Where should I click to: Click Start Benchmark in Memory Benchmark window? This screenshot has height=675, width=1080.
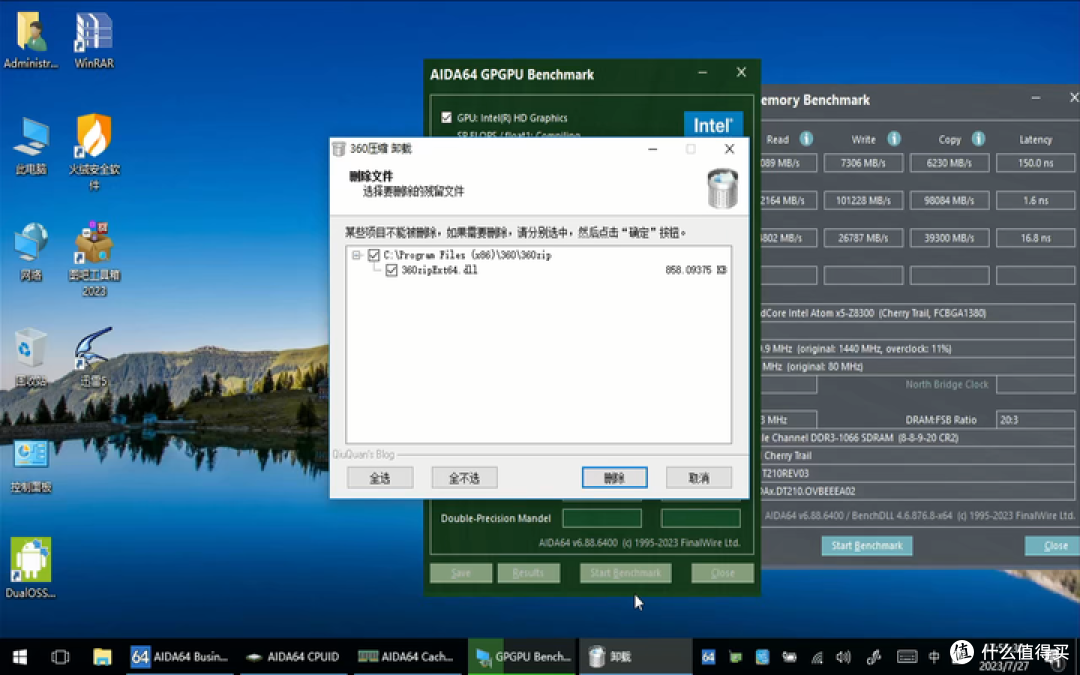tap(866, 546)
